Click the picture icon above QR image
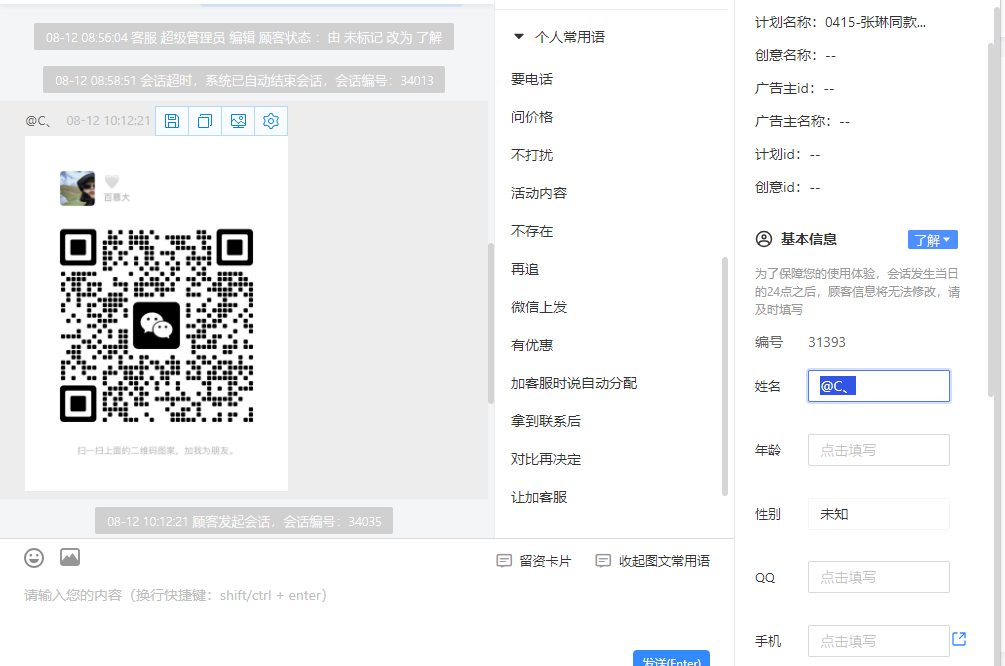 [238, 121]
